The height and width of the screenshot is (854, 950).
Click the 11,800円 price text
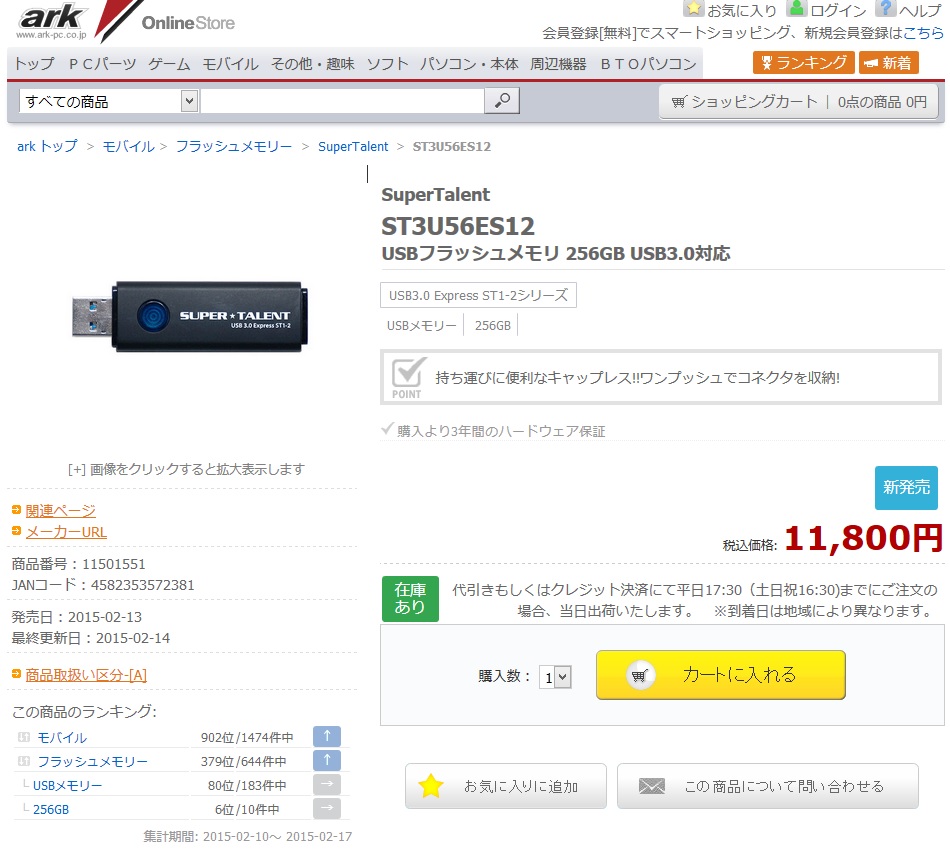point(864,538)
